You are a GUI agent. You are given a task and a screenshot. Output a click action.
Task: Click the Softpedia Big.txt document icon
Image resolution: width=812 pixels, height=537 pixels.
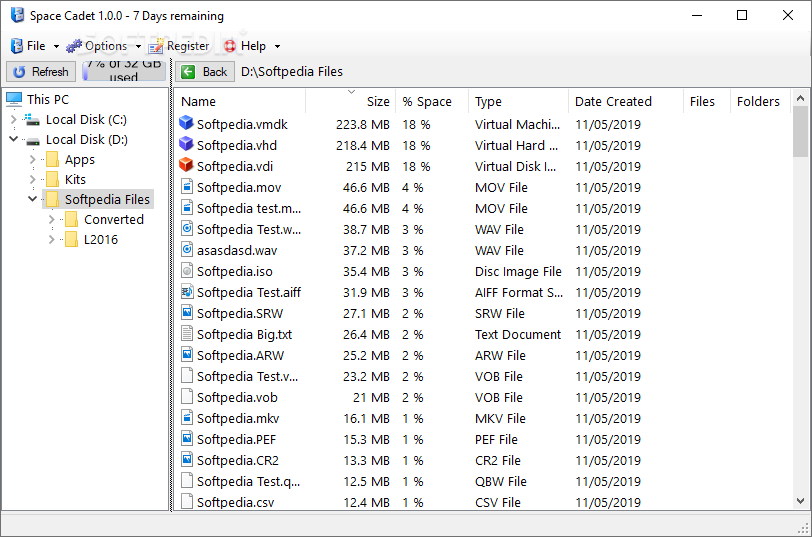tap(187, 333)
